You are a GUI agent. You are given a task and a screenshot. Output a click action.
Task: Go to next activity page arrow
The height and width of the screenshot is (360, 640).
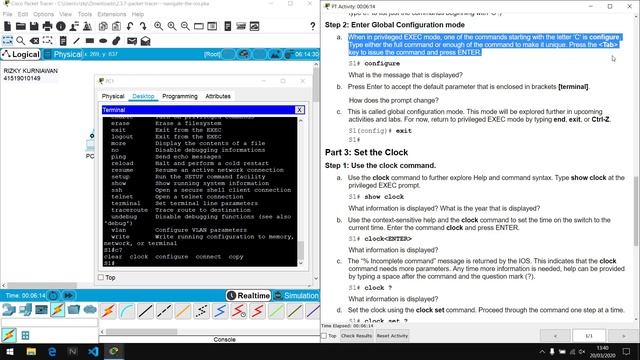[623, 336]
